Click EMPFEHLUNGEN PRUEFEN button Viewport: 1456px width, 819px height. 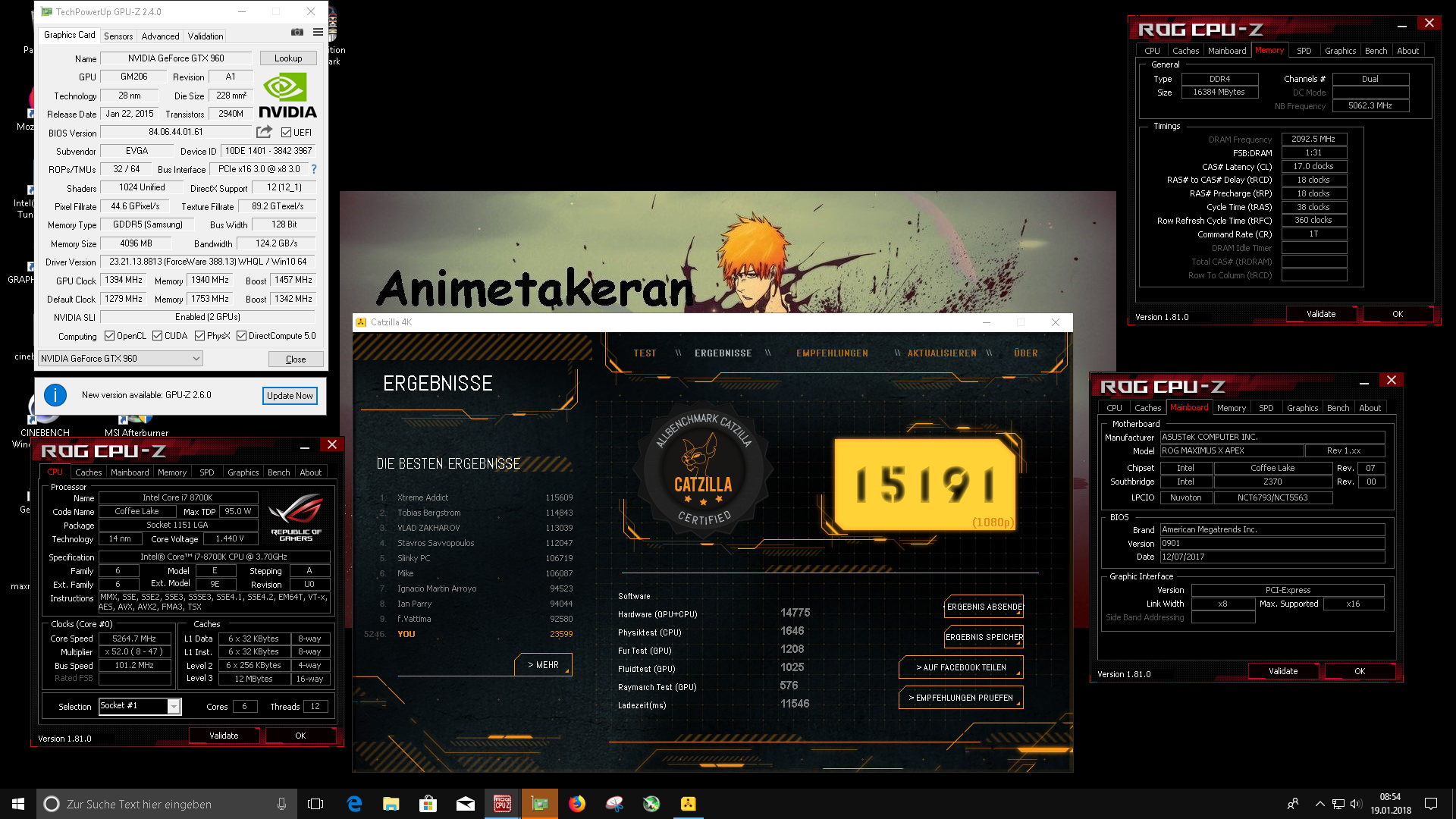[961, 698]
